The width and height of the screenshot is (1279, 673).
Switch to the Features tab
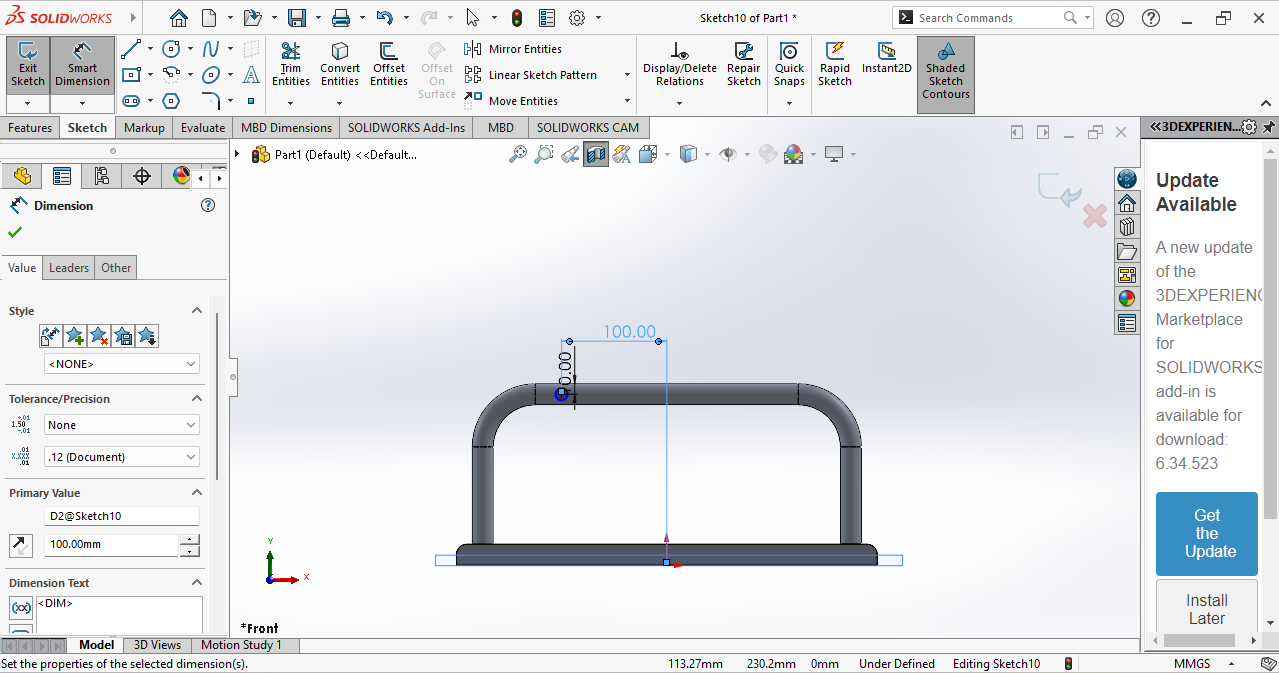click(30, 128)
